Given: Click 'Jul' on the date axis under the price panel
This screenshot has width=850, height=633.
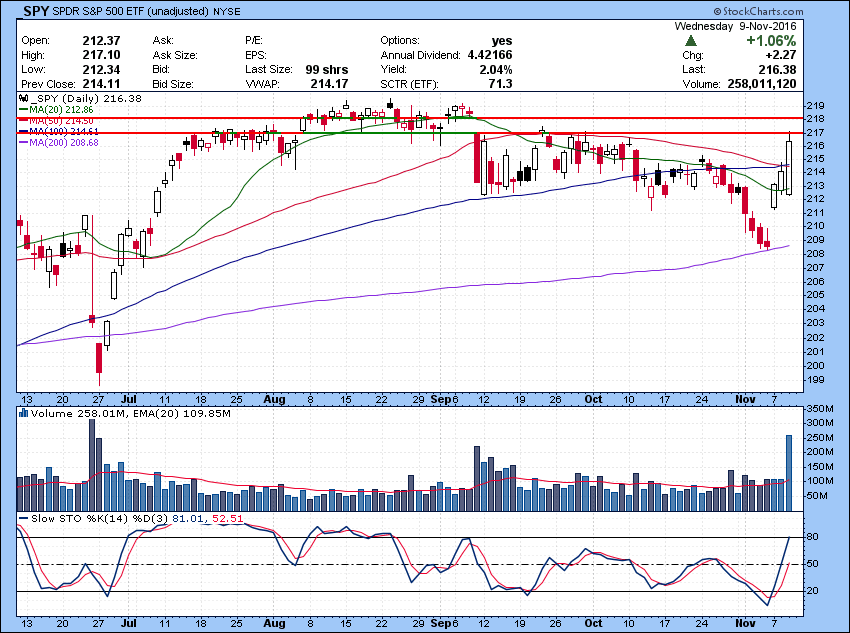Looking at the screenshot, I should (x=128, y=399).
